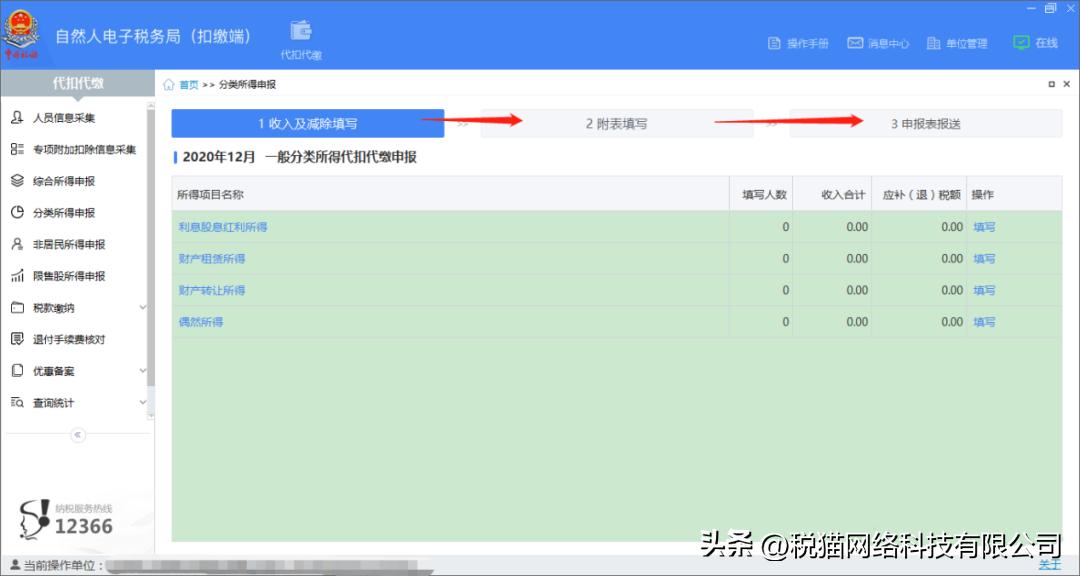Select 非居民所得申报 sidebar item
1080x576 pixels.
click(x=67, y=244)
